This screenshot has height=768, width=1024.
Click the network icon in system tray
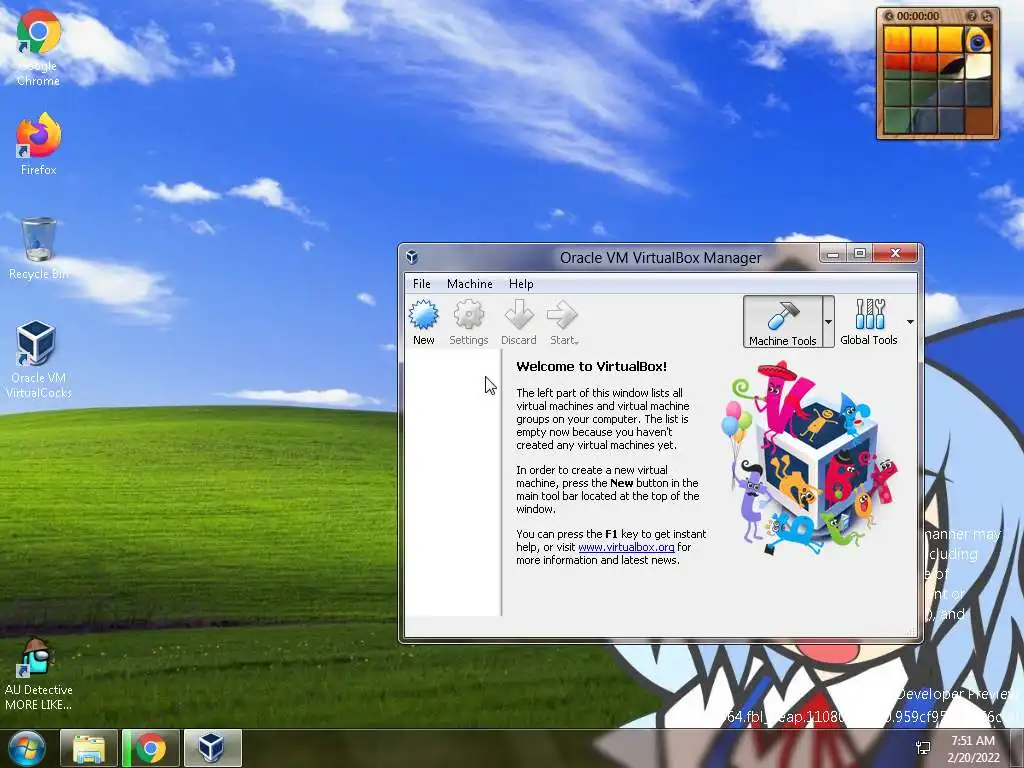(x=923, y=748)
